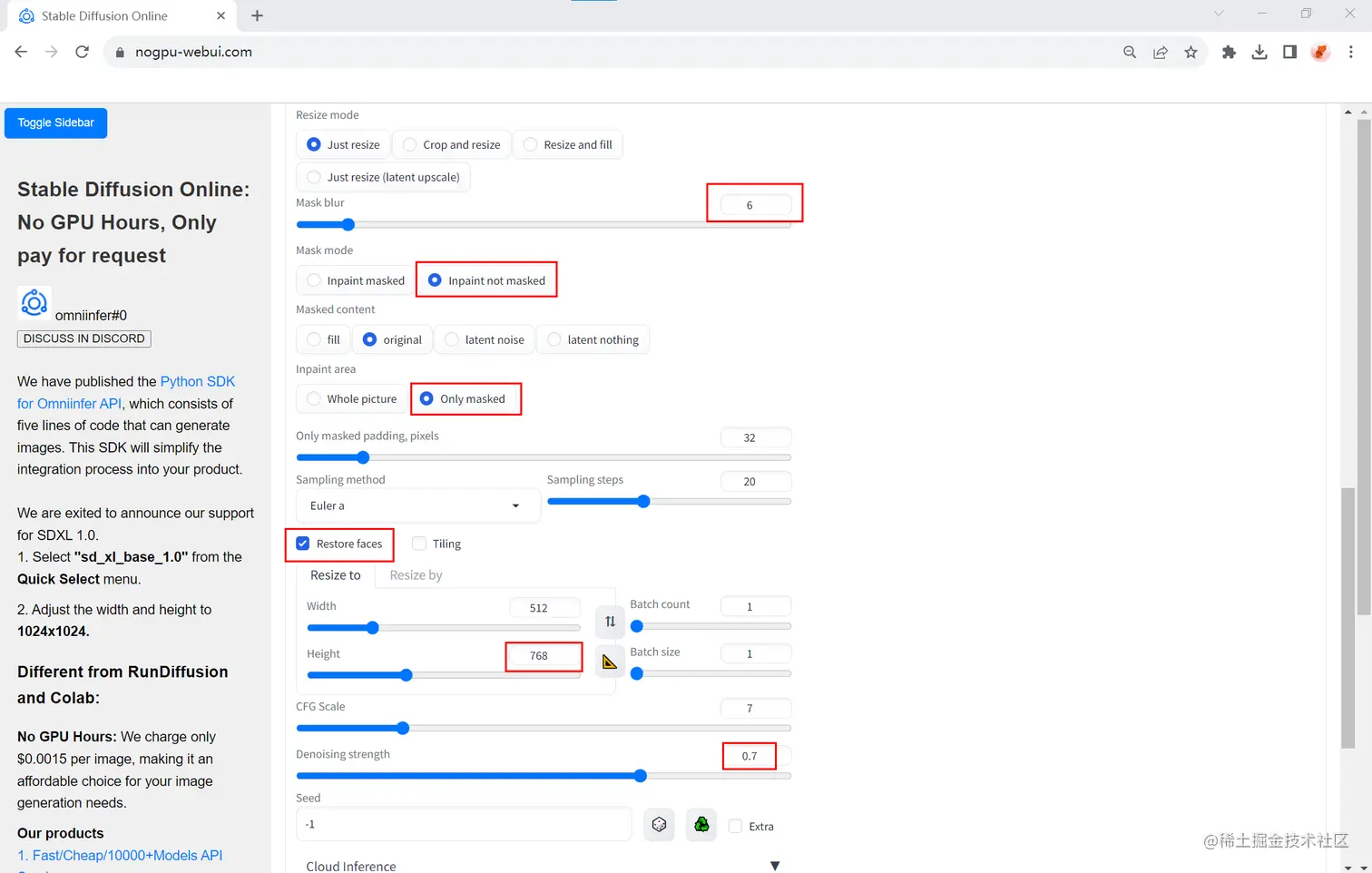This screenshot has height=873, width=1372.
Task: Reuse last seed with recycle icon
Action: point(701,825)
